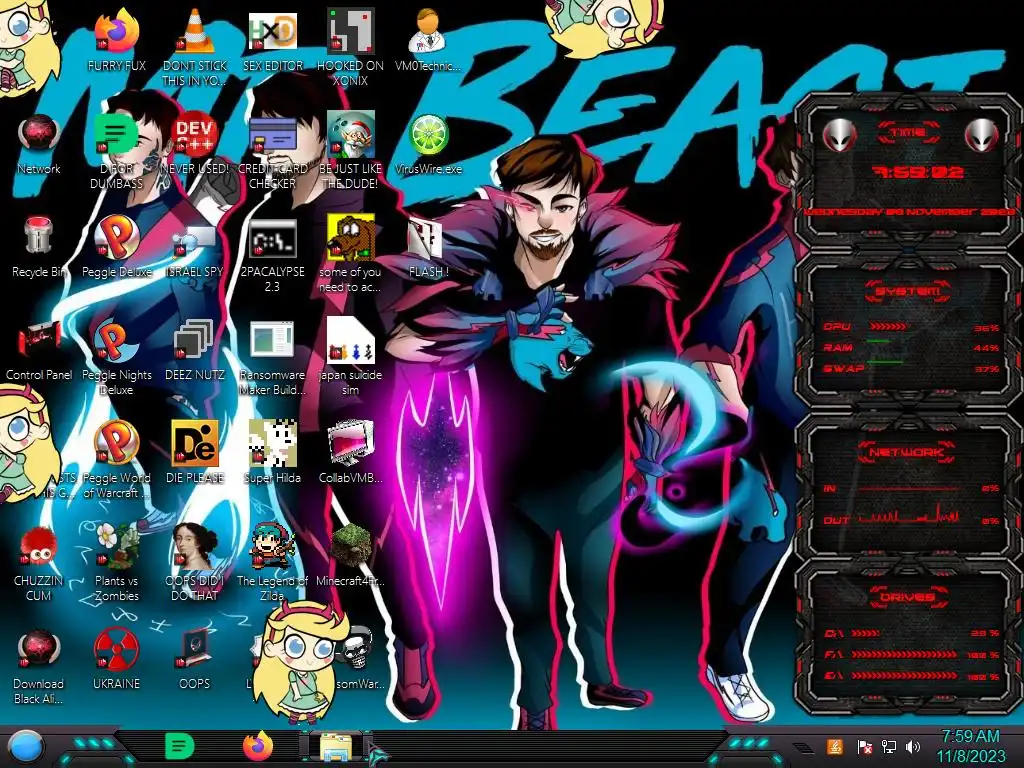1024x768 pixels.
Task: Open the Minecraft4Fr... grass block icon
Action: [x=351, y=546]
